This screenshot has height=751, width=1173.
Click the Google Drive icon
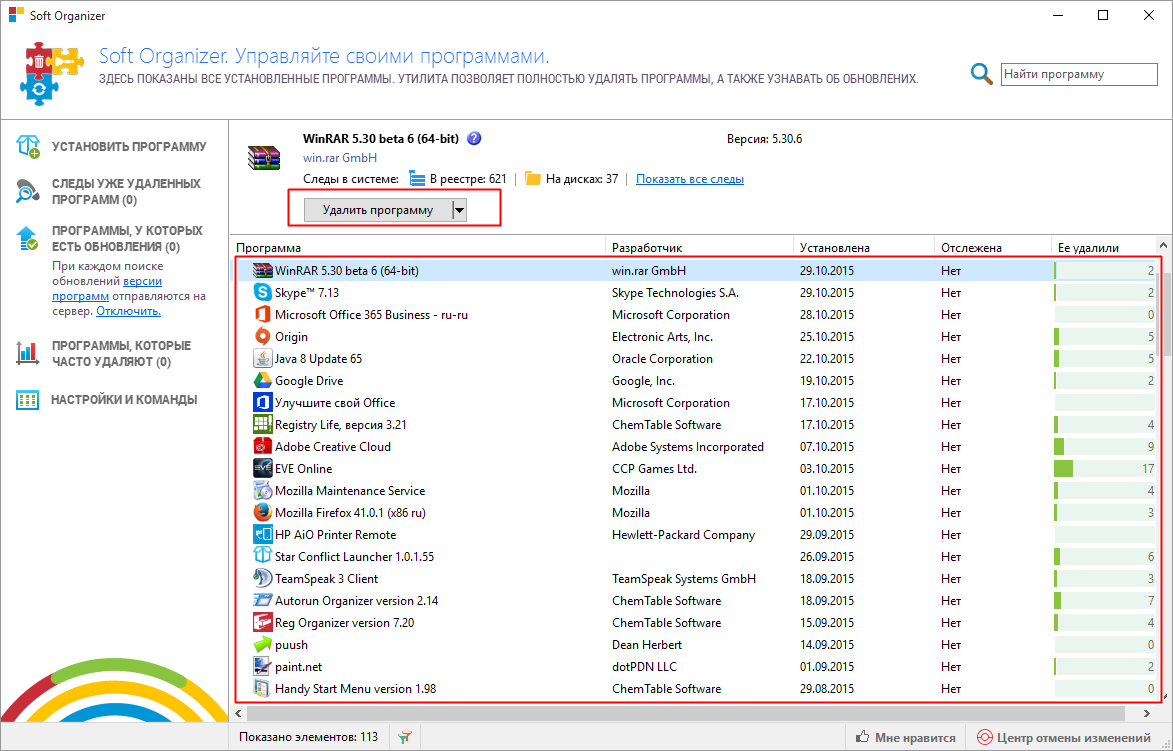(262, 381)
